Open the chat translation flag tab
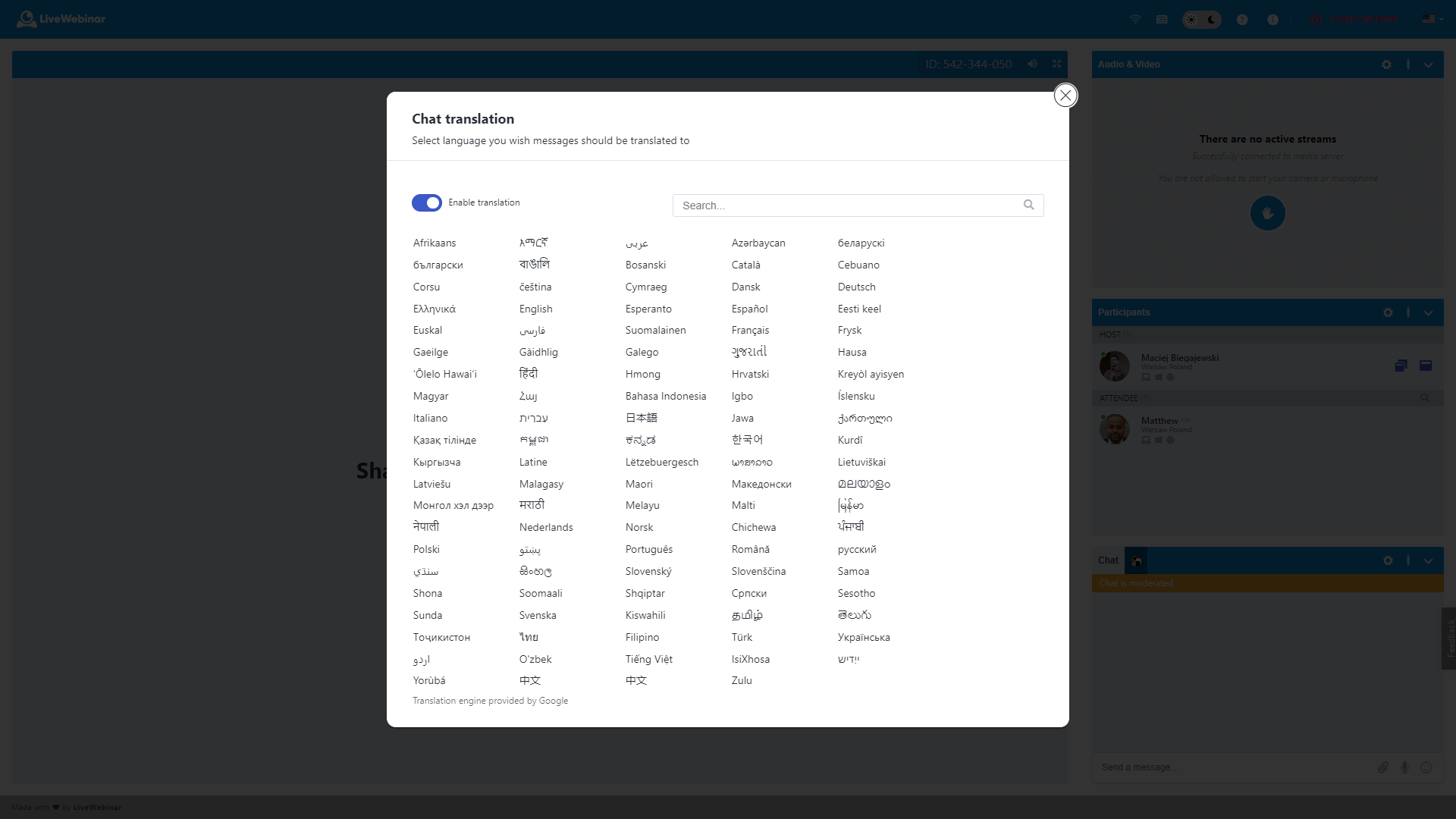 point(1136,561)
